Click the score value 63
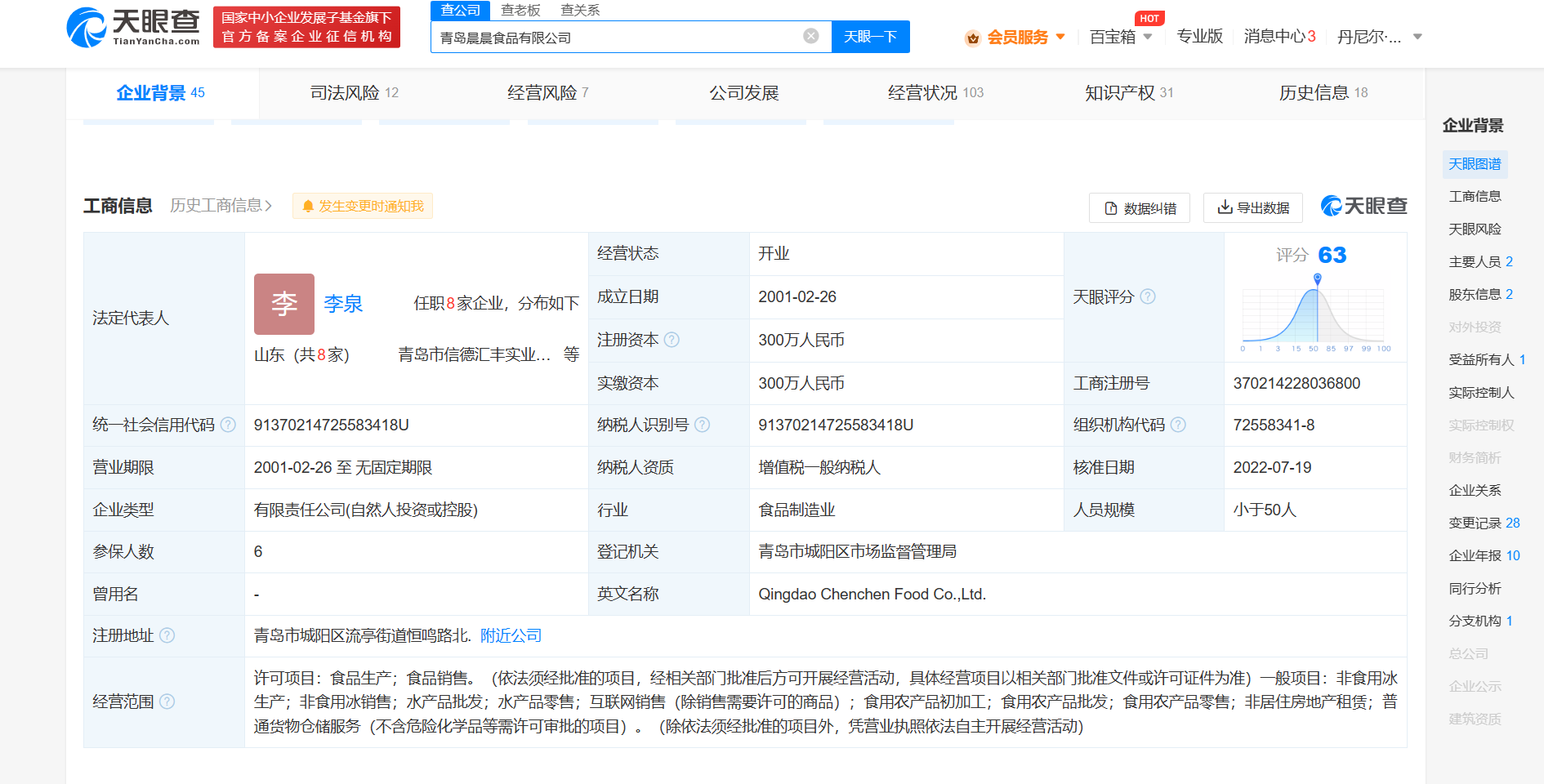The image size is (1544, 784). coord(1332,255)
